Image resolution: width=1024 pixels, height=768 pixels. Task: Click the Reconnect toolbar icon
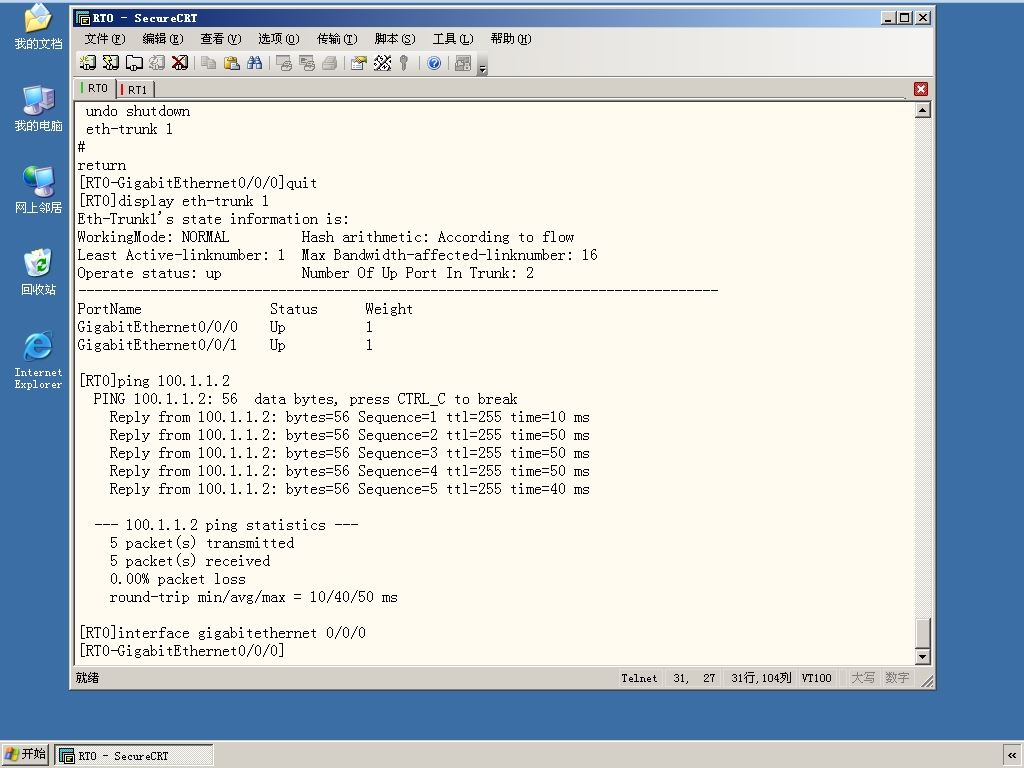(157, 63)
